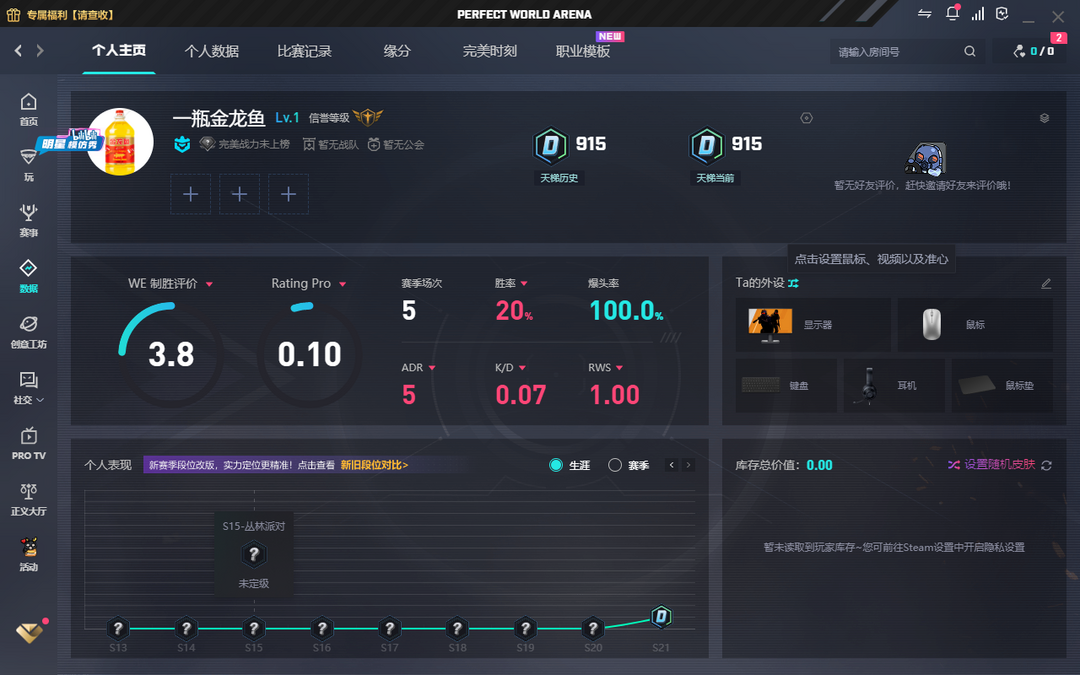Click the gold VIP diamond icon in sidebar
This screenshot has width=1080, height=675.
[29, 632]
